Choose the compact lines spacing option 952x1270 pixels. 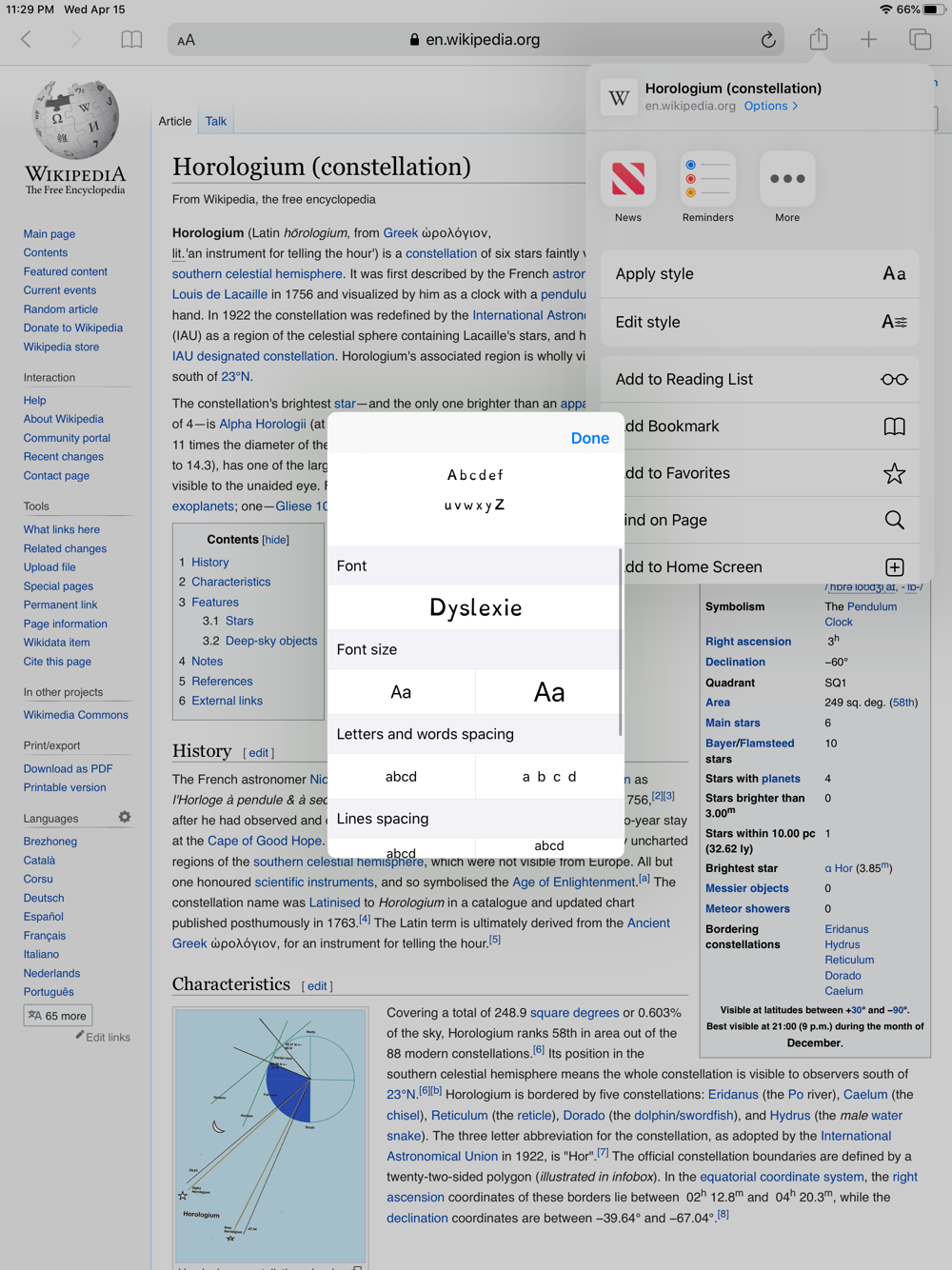pyautogui.click(x=401, y=849)
